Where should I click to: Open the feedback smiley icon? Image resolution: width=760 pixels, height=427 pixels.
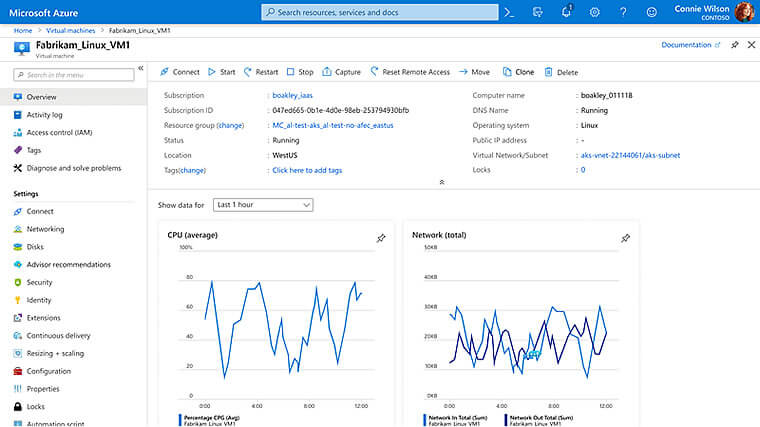point(651,13)
